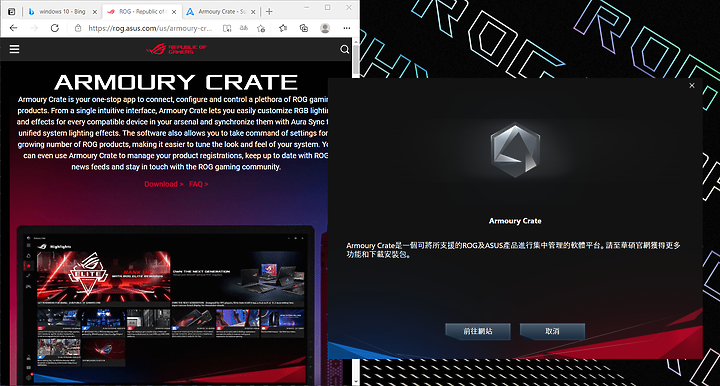Open the 'FAQ >' link
This screenshot has width=720, height=386.
pyautogui.click(x=198, y=184)
